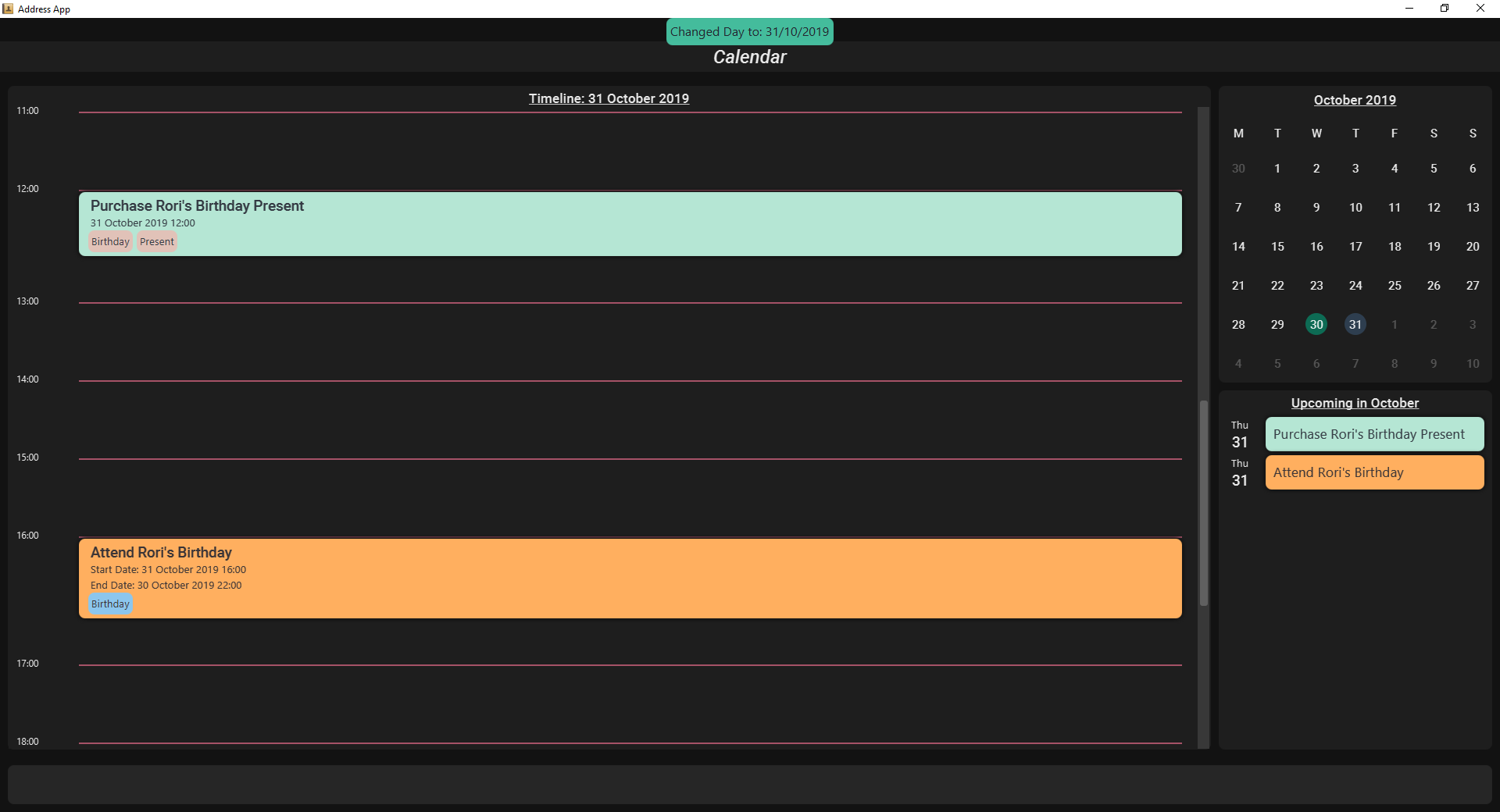
Task: Select October 14 in the calendar grid
Action: tap(1238, 247)
